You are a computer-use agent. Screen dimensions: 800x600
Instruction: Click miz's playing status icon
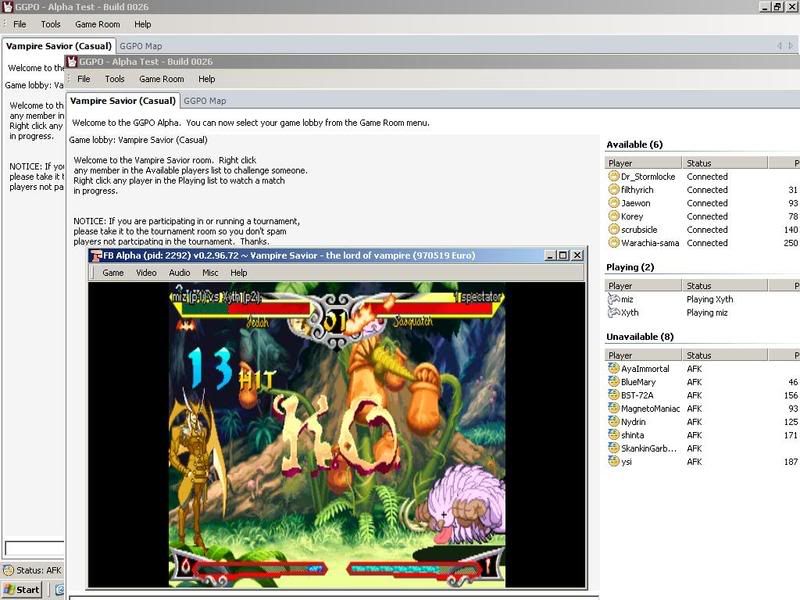pyautogui.click(x=613, y=299)
